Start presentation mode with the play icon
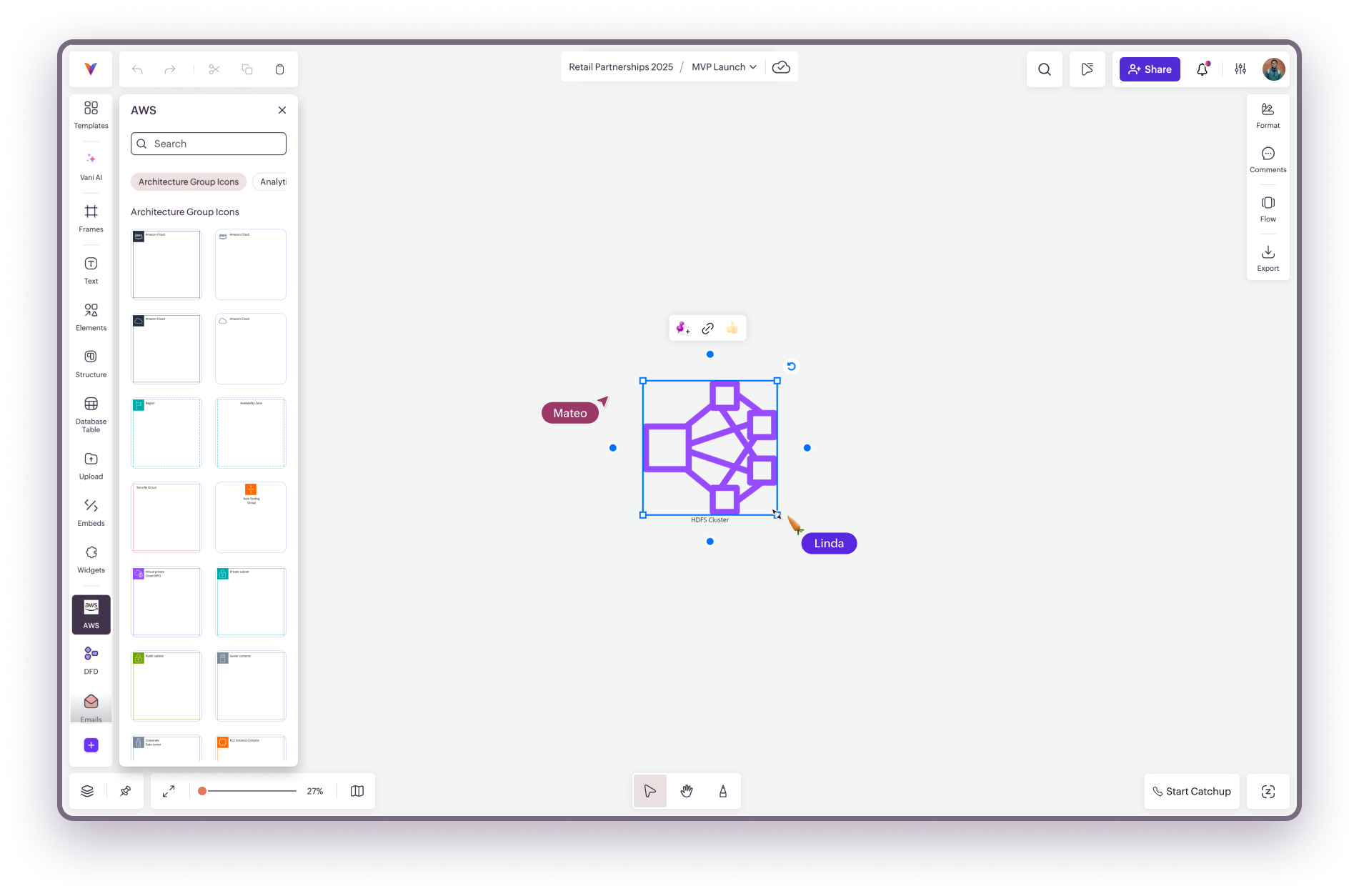 click(x=1087, y=69)
